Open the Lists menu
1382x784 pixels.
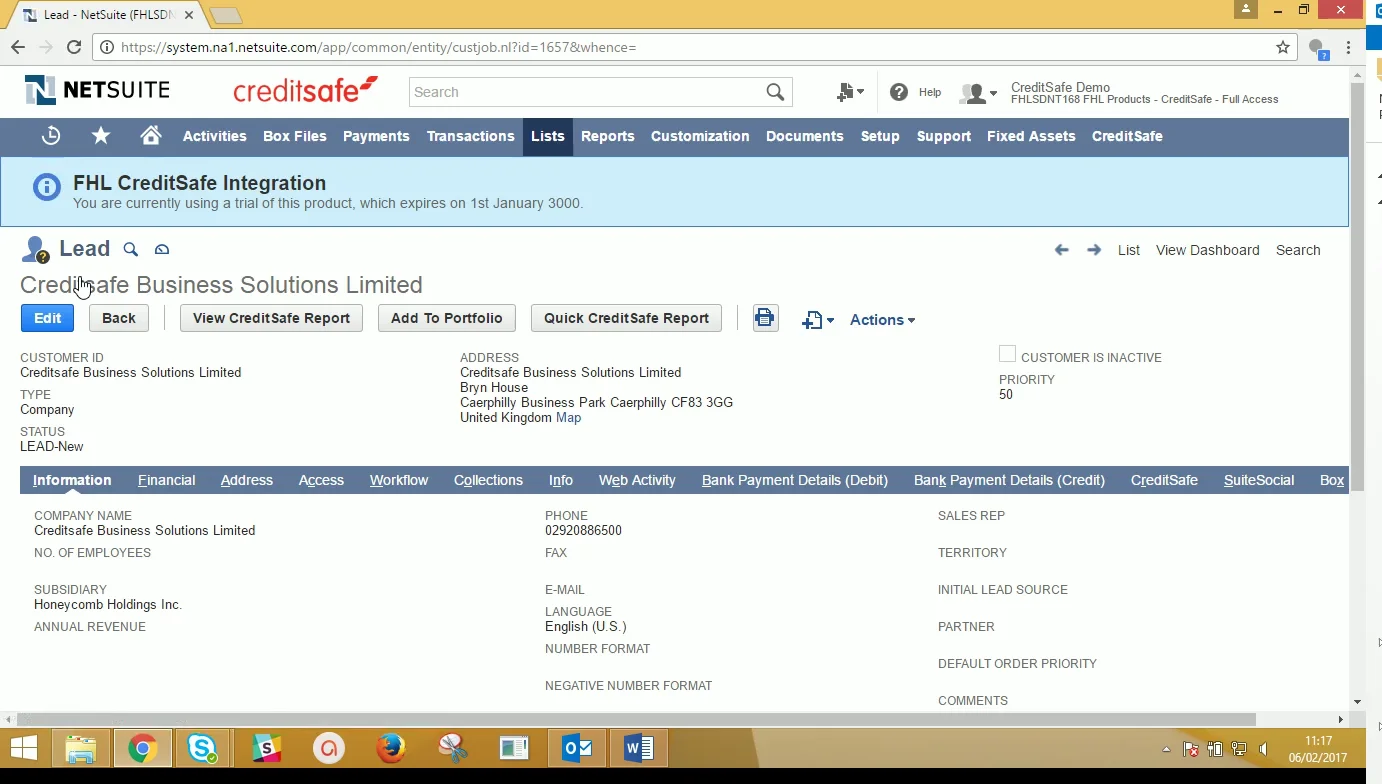tap(548, 136)
